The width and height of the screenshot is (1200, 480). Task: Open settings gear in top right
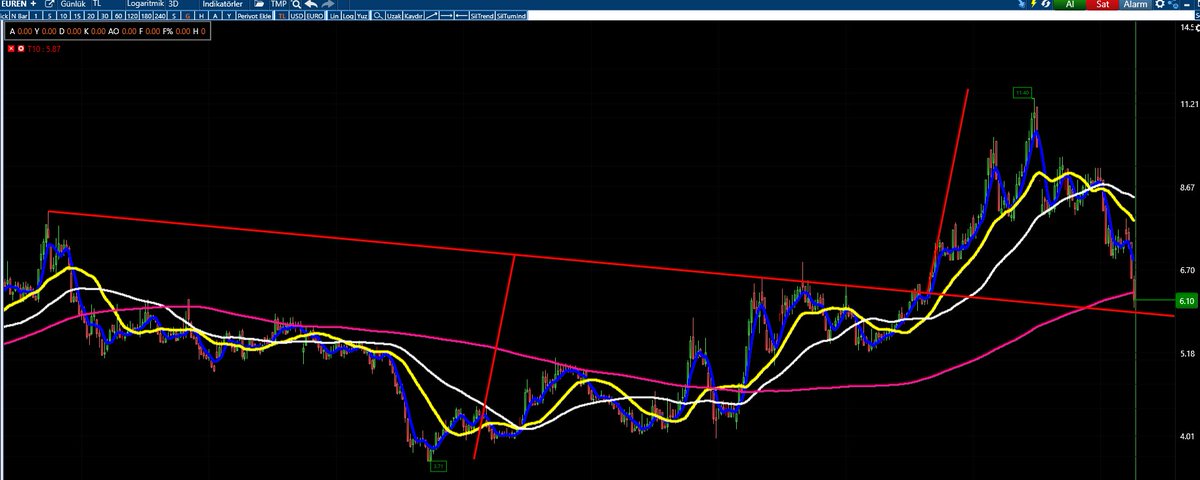tap(1160, 4)
